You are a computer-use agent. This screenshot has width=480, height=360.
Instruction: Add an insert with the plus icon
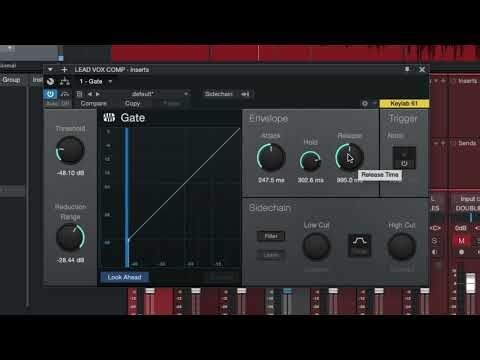[64, 69]
